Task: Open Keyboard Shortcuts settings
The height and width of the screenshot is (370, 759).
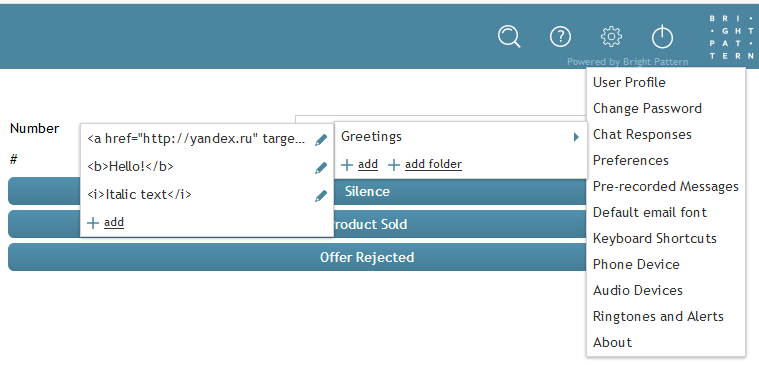Action: (x=654, y=238)
